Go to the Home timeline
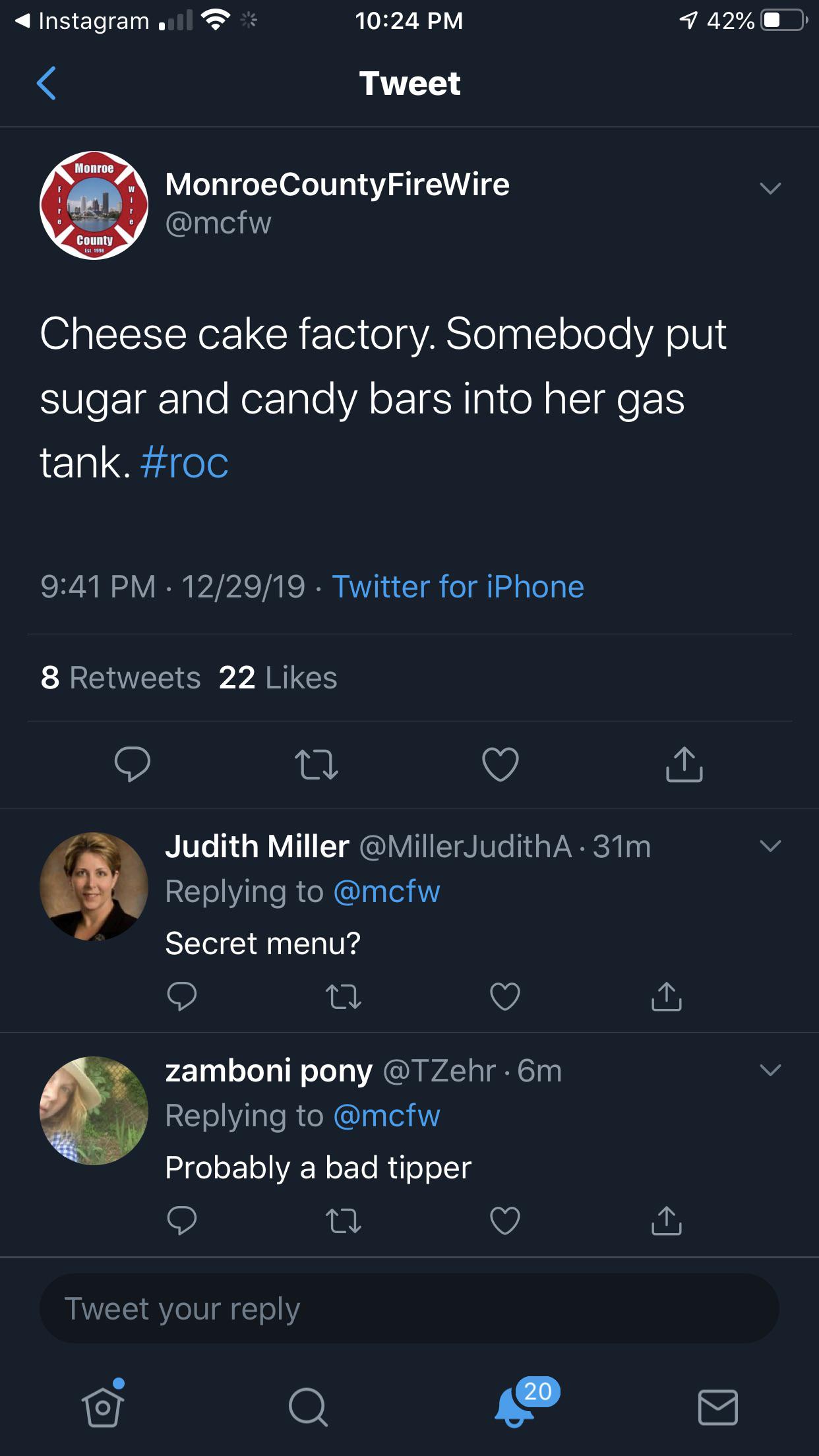Screen dimensions: 819x1456 coord(102,1408)
